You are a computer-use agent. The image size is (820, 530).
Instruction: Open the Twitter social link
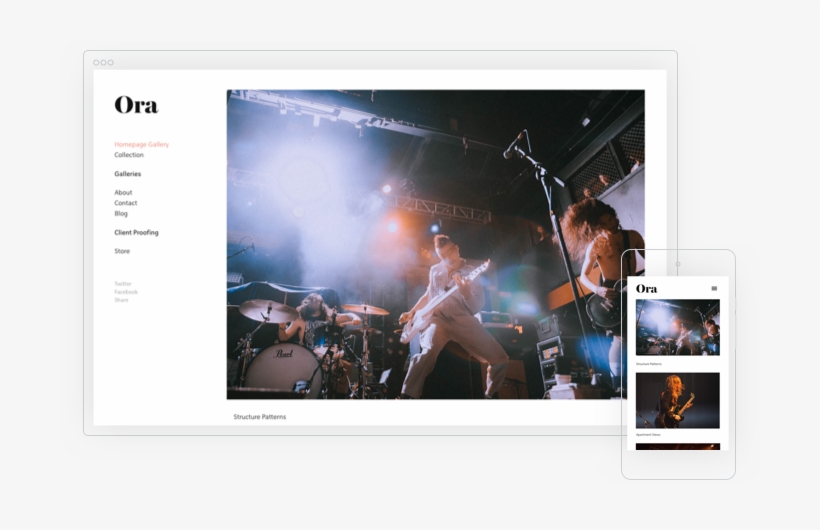click(123, 284)
